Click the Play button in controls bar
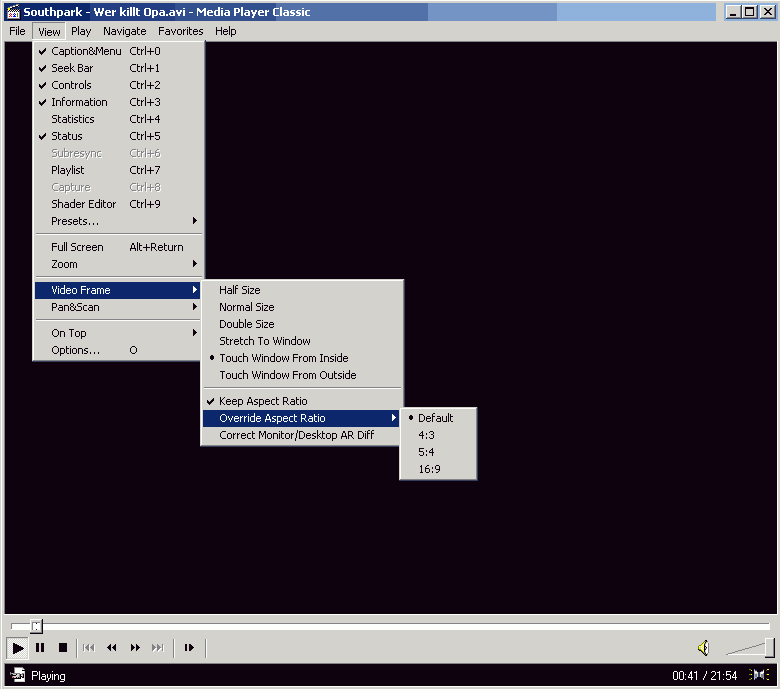The width and height of the screenshot is (780, 689). click(18, 648)
